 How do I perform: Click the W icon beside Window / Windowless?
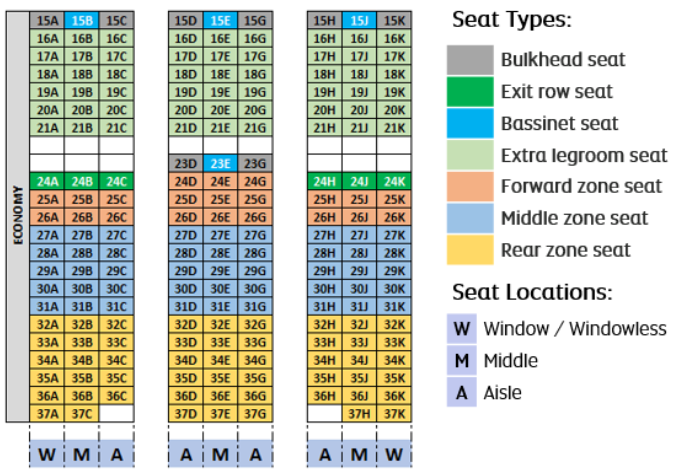pyautogui.click(x=462, y=329)
